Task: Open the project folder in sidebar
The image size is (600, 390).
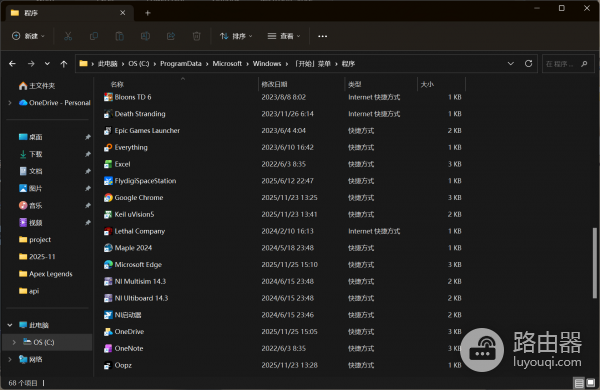Action: click(x=35, y=240)
